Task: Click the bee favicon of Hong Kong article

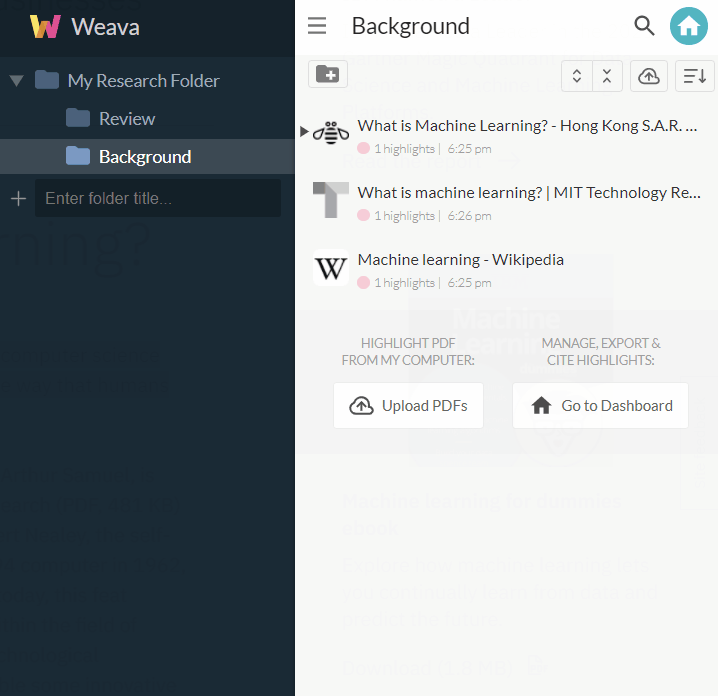Action: coord(331,132)
